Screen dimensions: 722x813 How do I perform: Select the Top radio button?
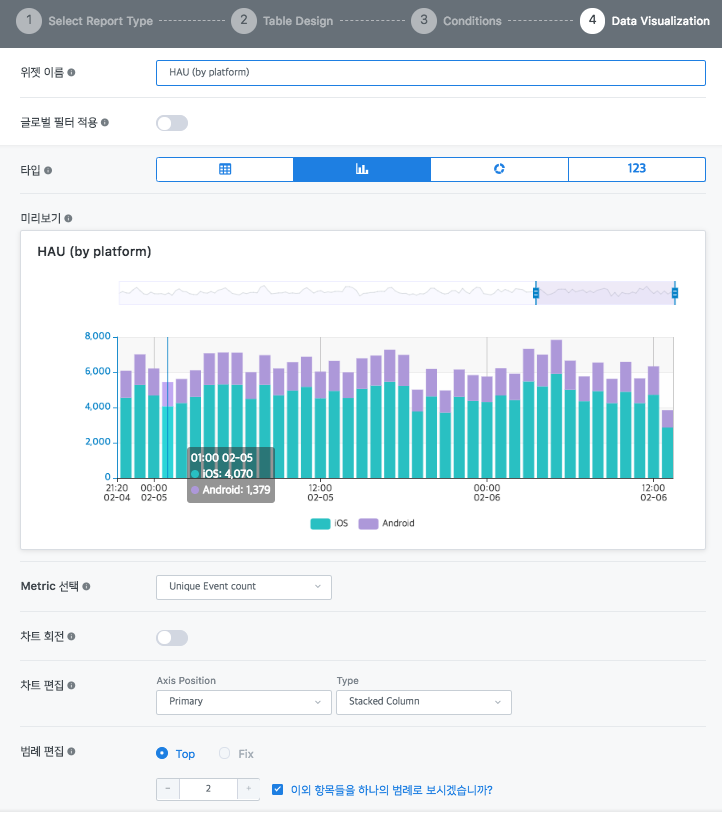(162, 753)
